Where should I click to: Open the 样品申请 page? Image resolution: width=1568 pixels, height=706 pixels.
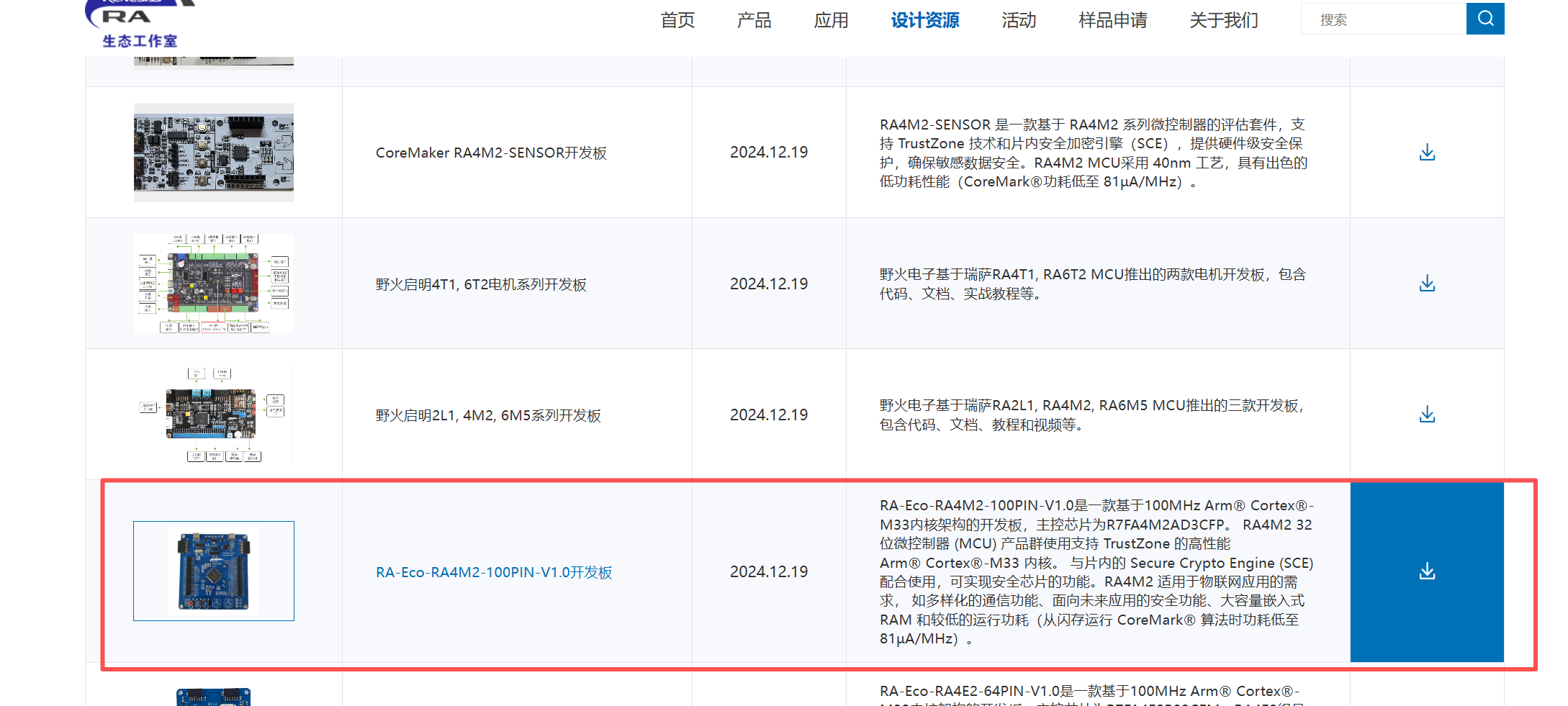[1113, 20]
